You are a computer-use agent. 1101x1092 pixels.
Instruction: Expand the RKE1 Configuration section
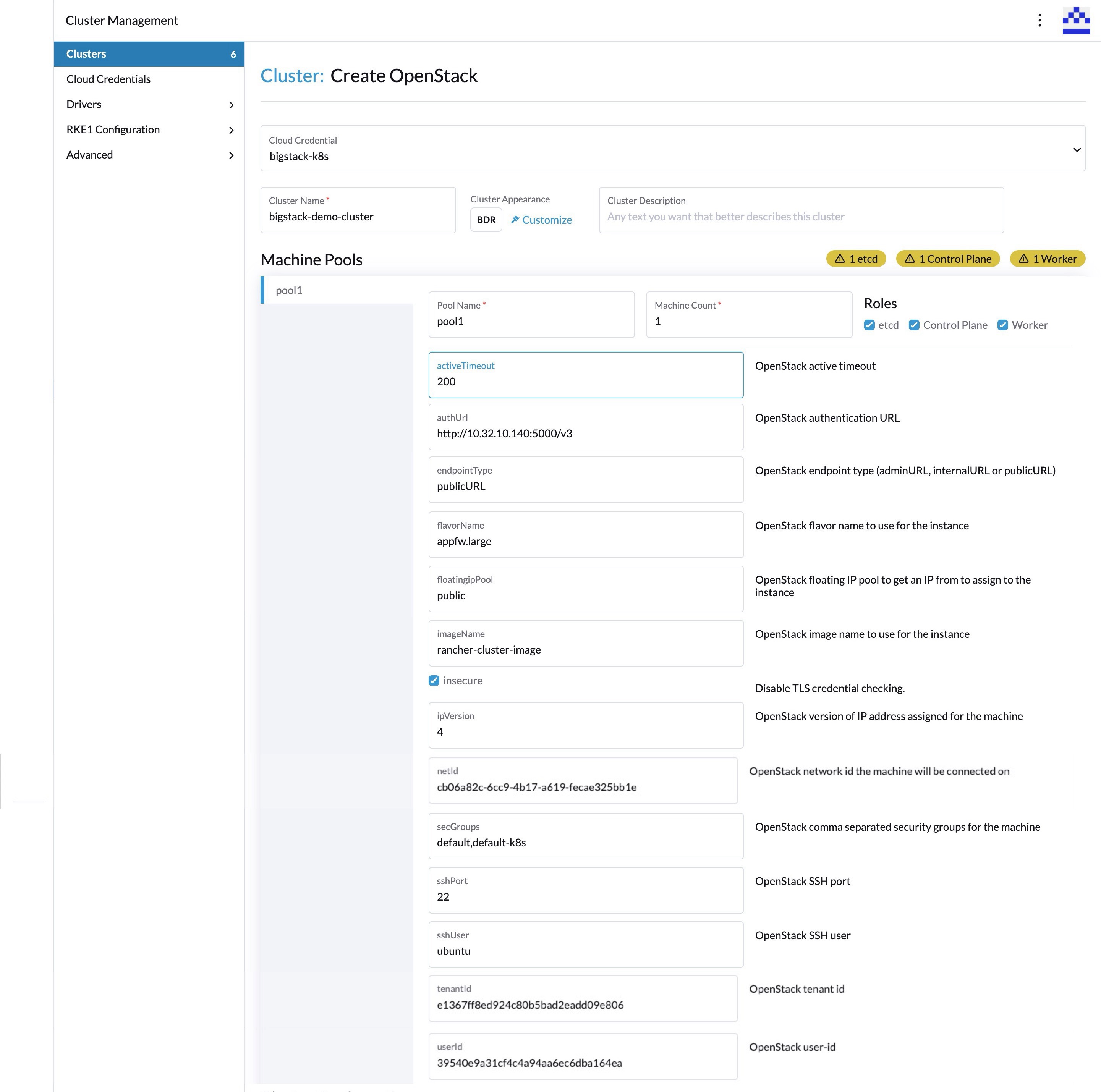(x=149, y=129)
